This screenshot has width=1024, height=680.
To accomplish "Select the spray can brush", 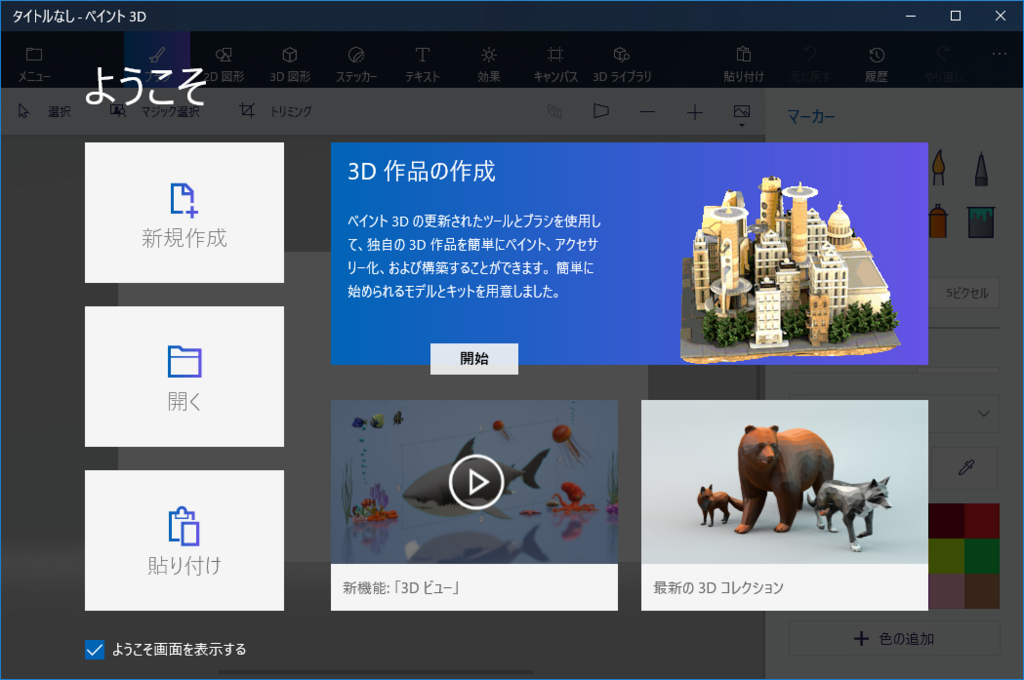I will pos(938,221).
